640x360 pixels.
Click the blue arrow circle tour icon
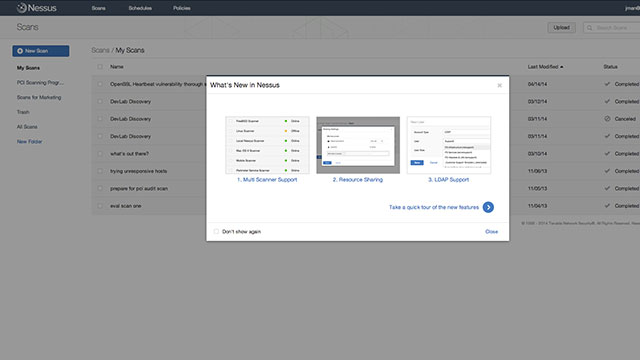[x=488, y=207]
